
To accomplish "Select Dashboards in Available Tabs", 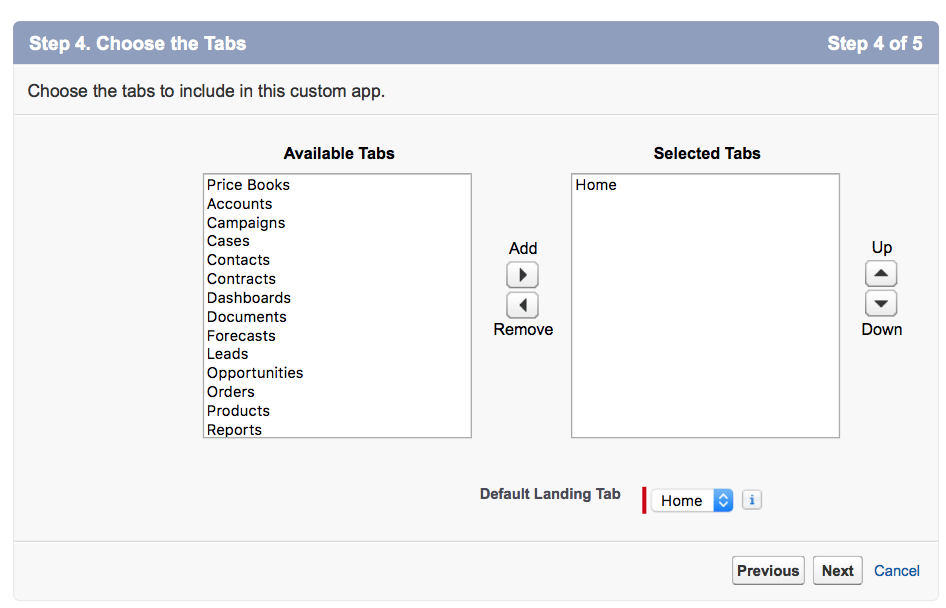I will (337, 298).
